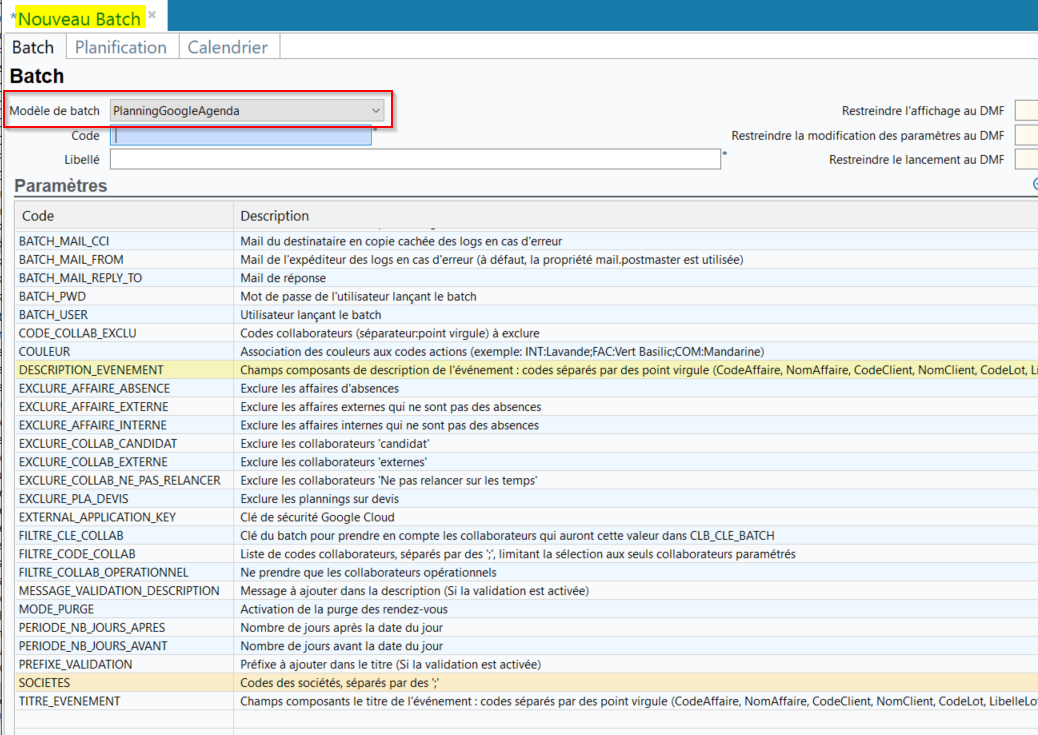Select the Batch tab
This screenshot has width=1038, height=735.
click(33, 47)
